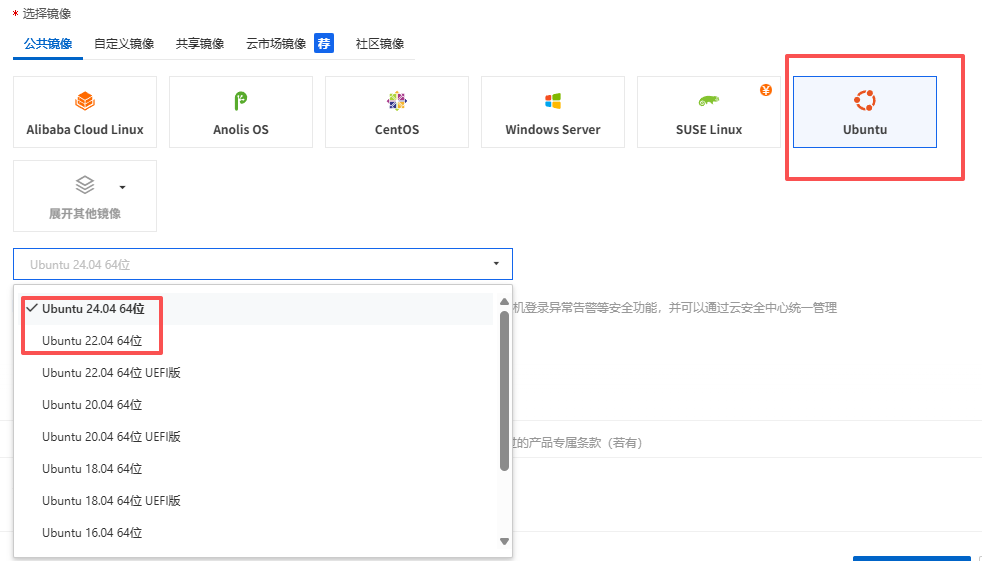This screenshot has width=982, height=561.
Task: Pick the CentOS image icon
Action: (397, 101)
